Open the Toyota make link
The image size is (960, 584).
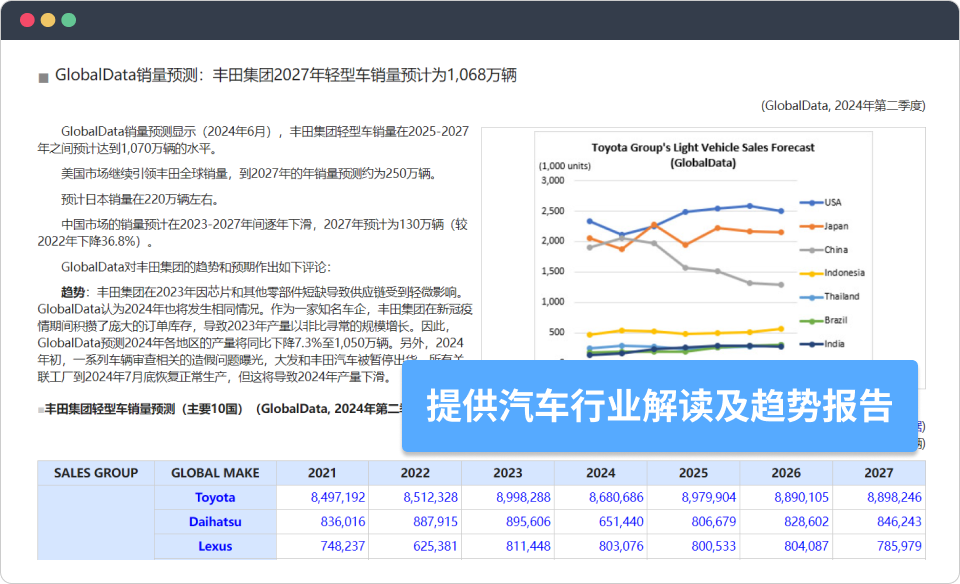(215, 497)
